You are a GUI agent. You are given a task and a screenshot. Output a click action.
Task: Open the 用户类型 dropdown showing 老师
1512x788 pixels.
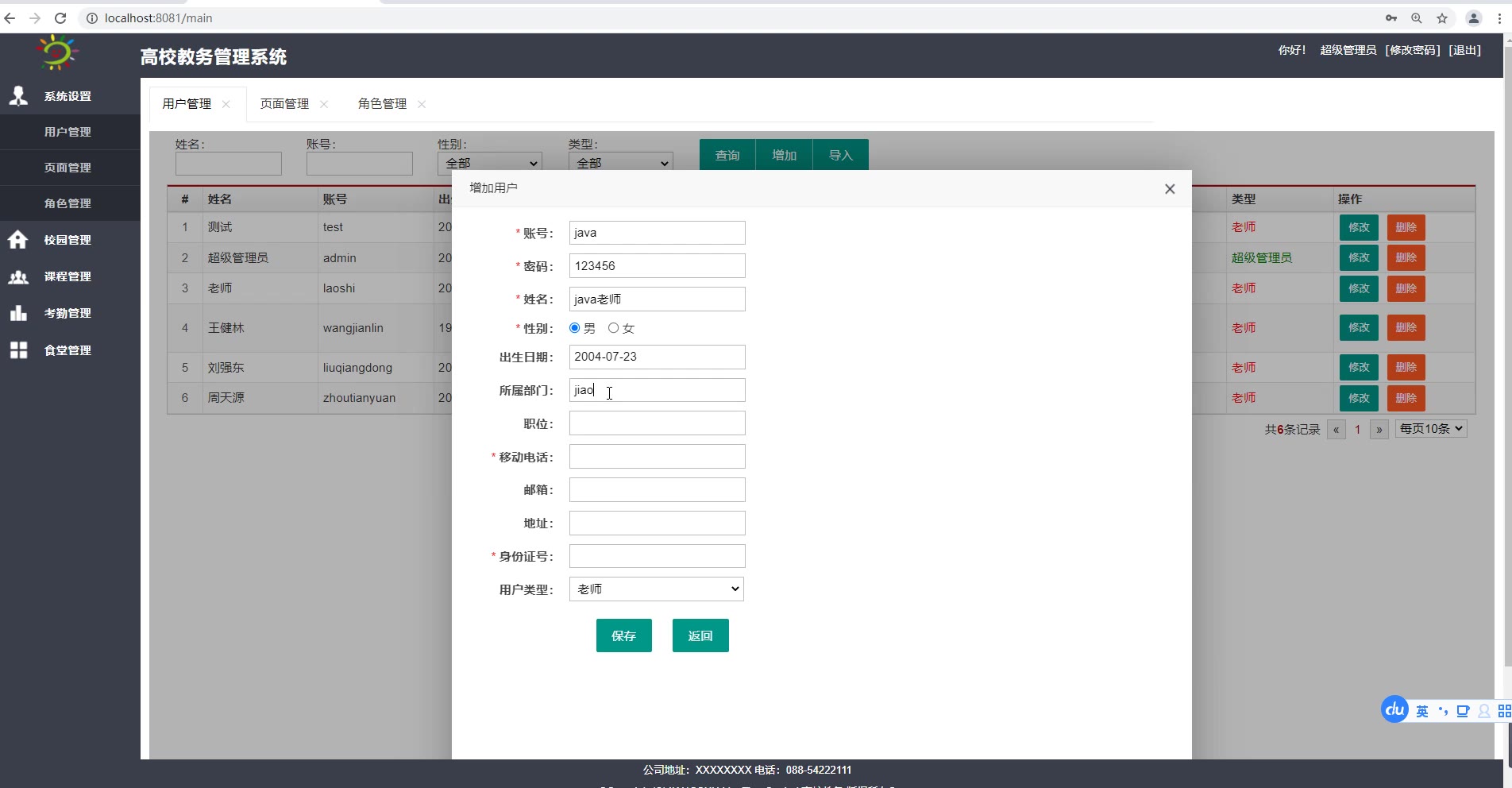657,589
